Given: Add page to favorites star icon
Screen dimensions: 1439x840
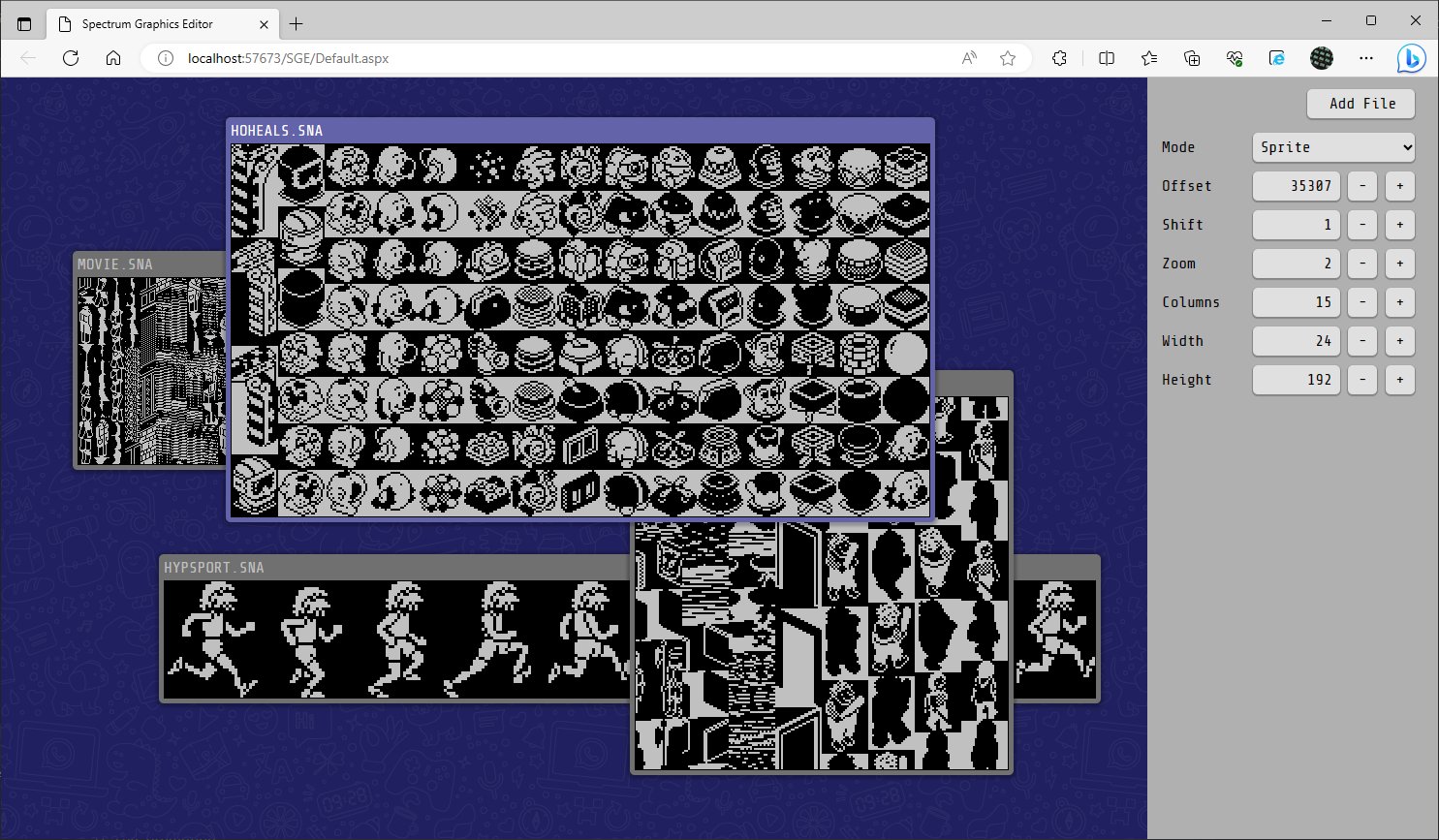Looking at the screenshot, I should (x=1008, y=58).
